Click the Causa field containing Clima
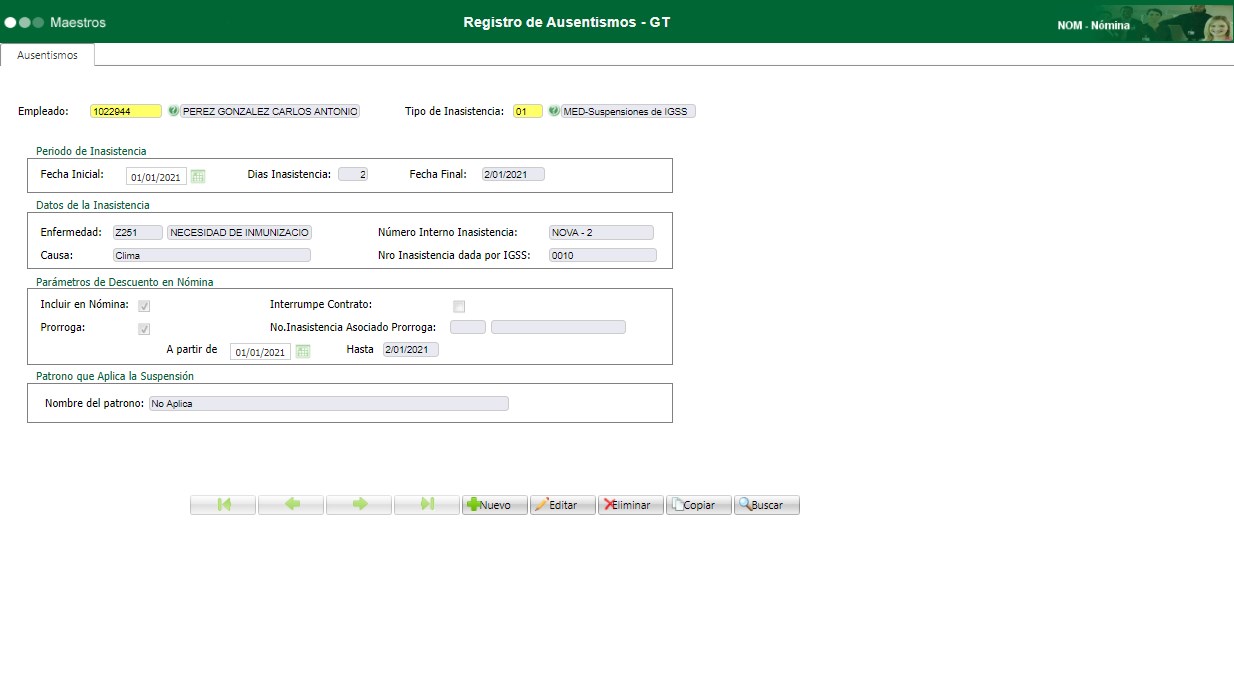Image resolution: width=1234 pixels, height=698 pixels. pos(211,255)
